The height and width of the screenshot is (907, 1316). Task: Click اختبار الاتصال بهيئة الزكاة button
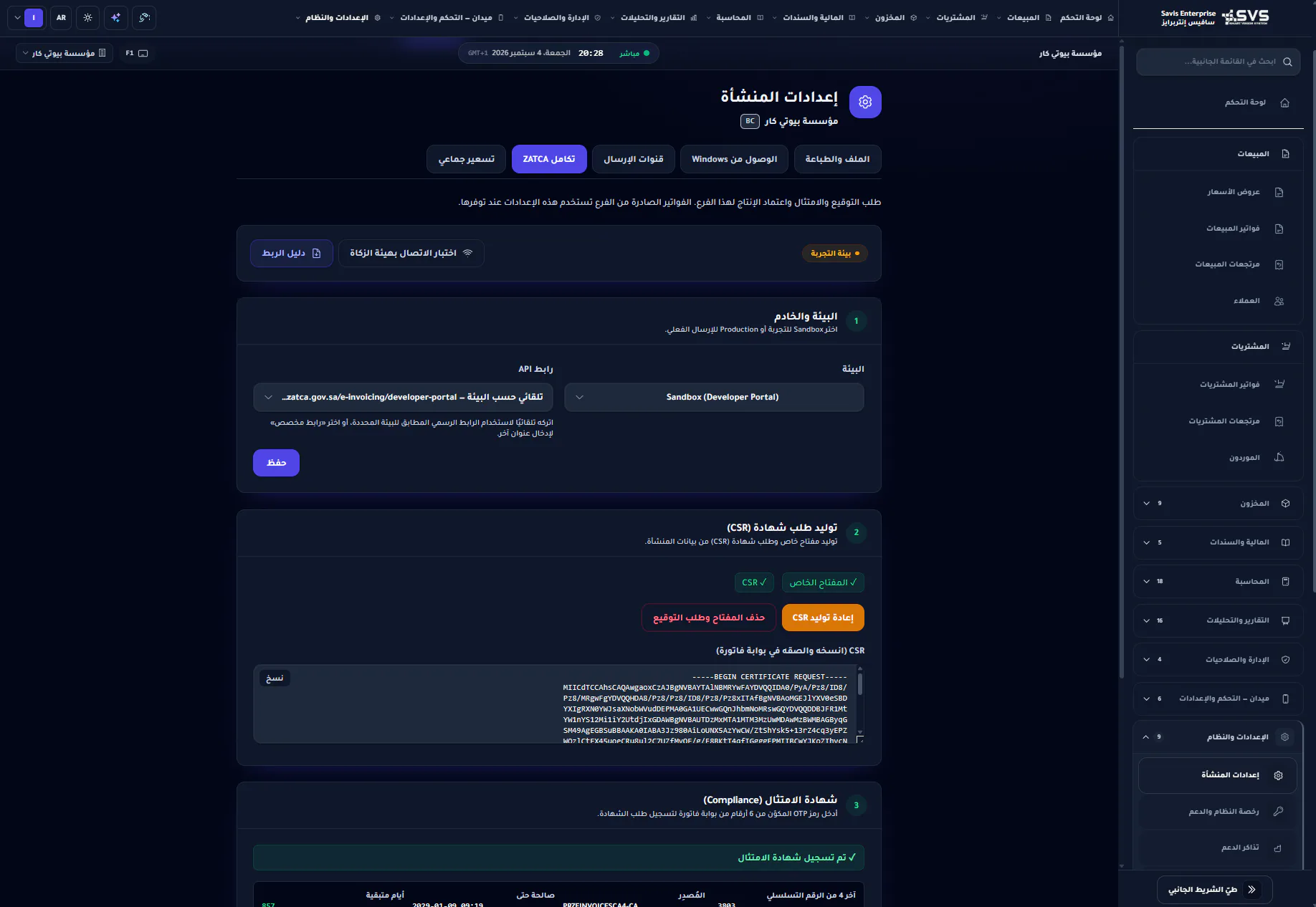click(x=411, y=254)
